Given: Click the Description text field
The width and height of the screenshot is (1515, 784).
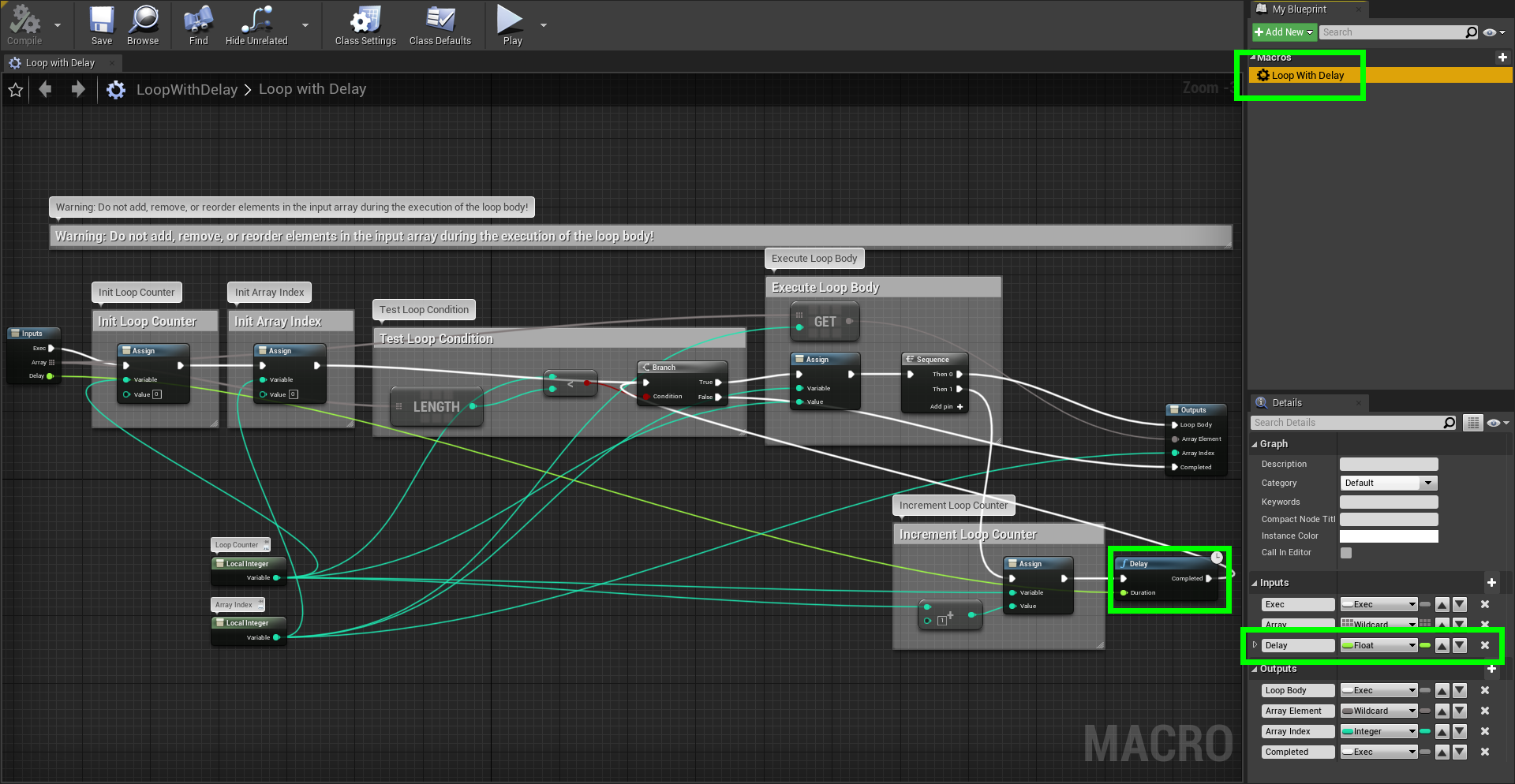Looking at the screenshot, I should [1389, 465].
